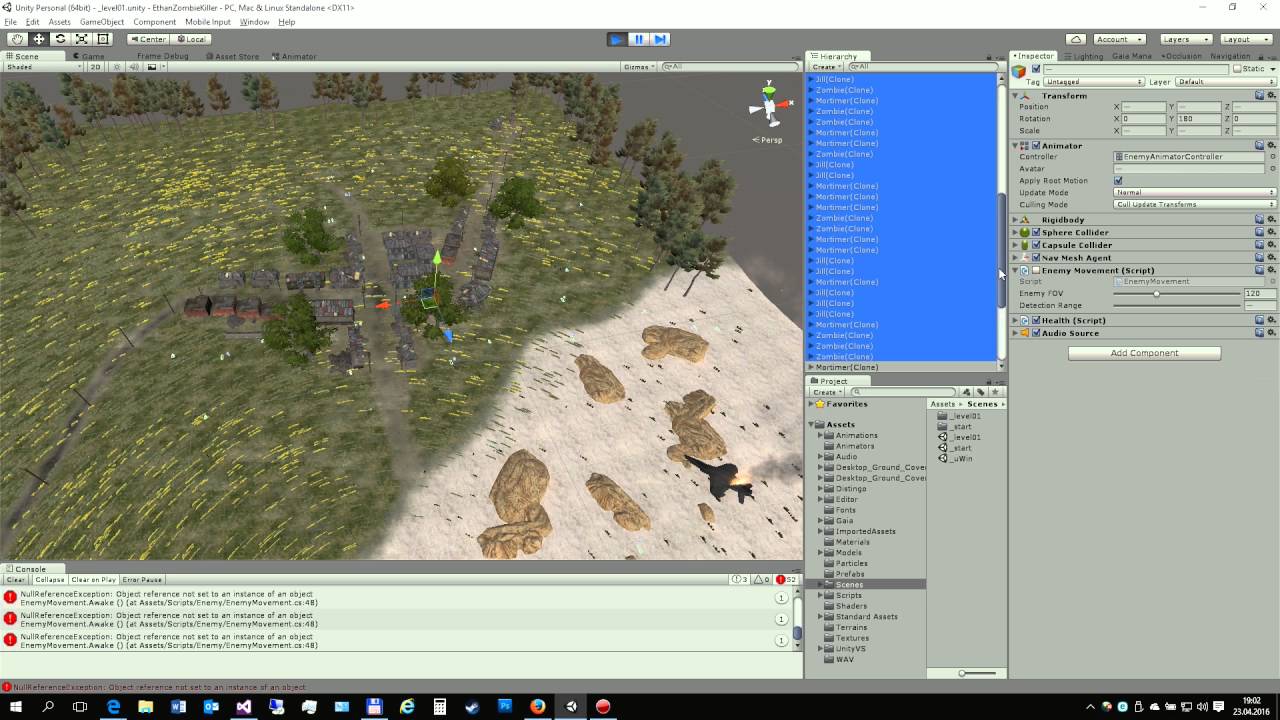Open the Tag dropdown (Untagged)
1280x720 pixels.
[1094, 82]
